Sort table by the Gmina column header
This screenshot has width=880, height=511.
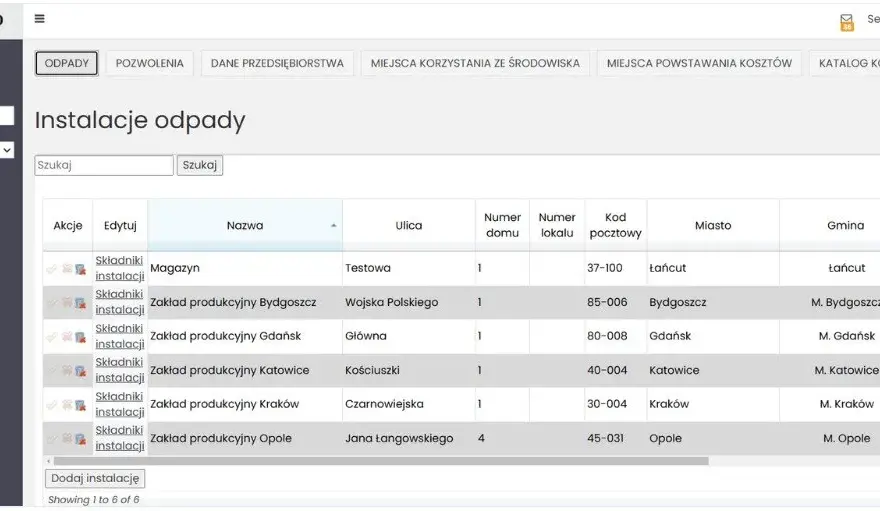coord(831,225)
